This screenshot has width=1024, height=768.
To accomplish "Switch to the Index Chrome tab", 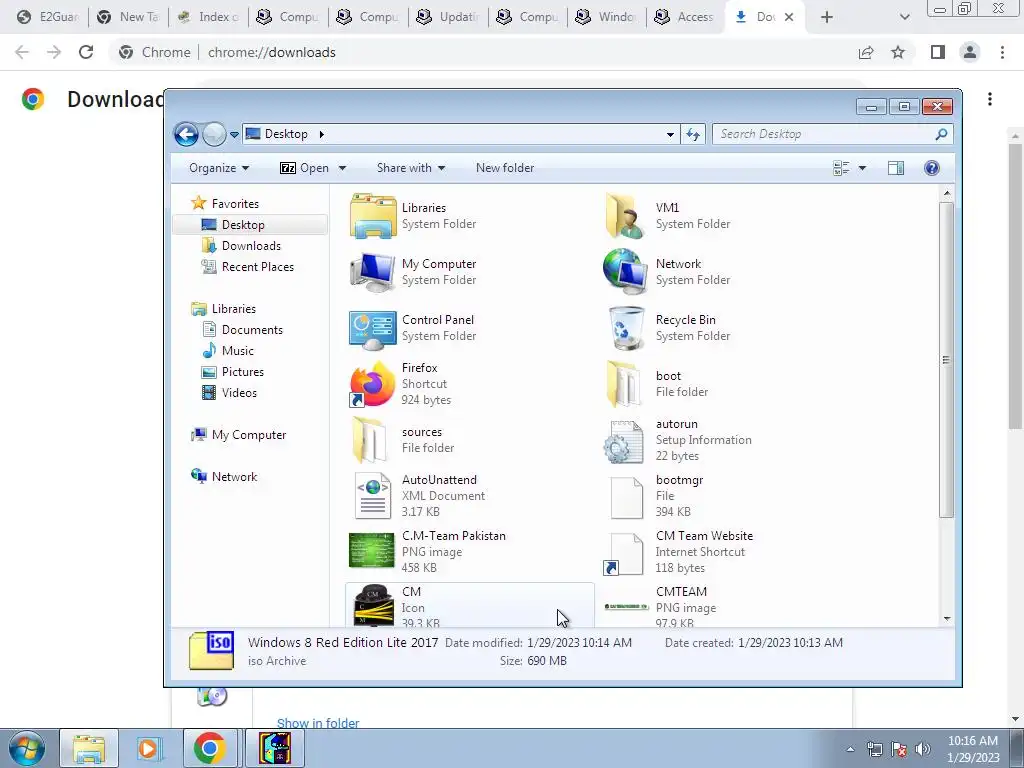I will click(208, 17).
